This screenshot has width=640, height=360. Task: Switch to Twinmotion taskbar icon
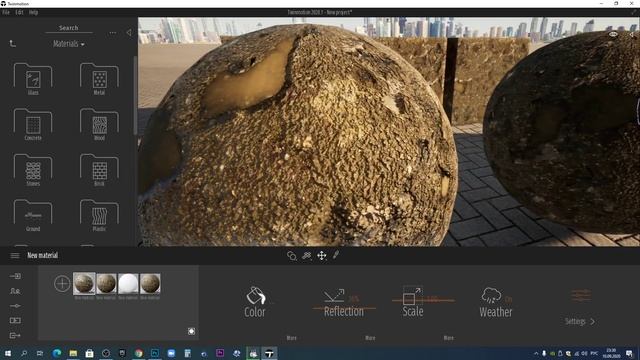(x=269, y=353)
